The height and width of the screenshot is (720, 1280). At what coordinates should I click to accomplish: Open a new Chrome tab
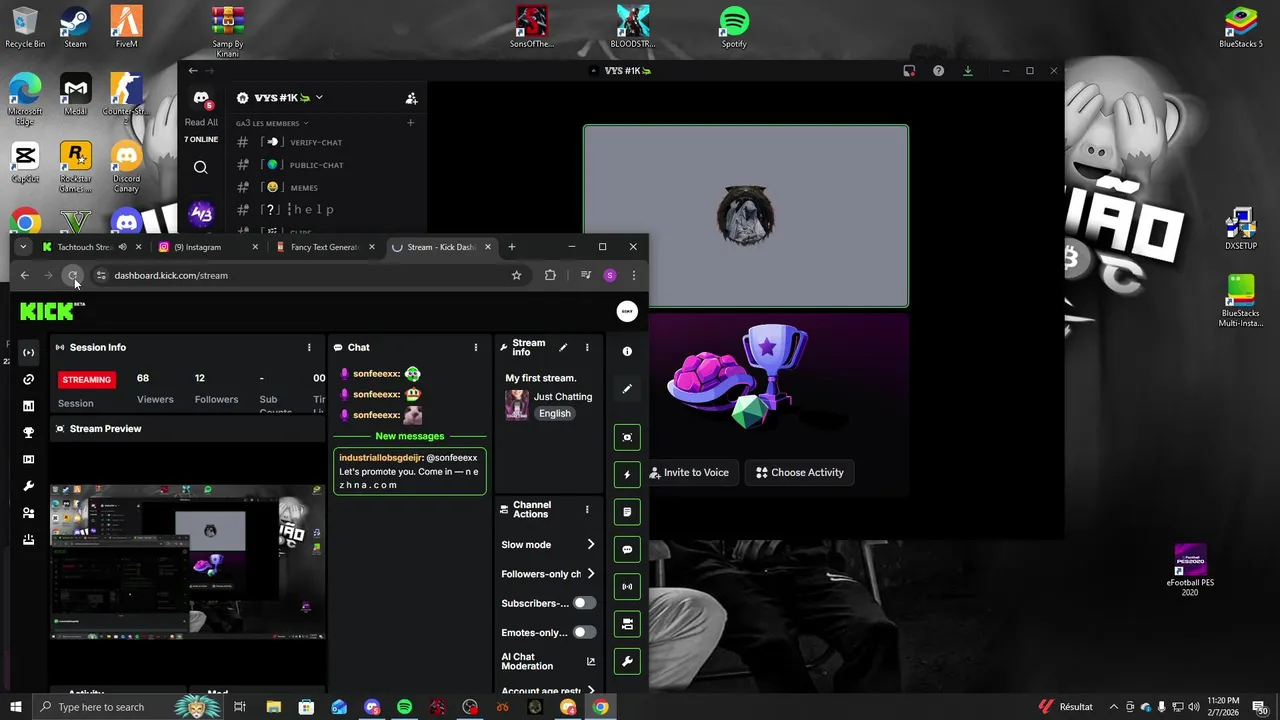[511, 247]
